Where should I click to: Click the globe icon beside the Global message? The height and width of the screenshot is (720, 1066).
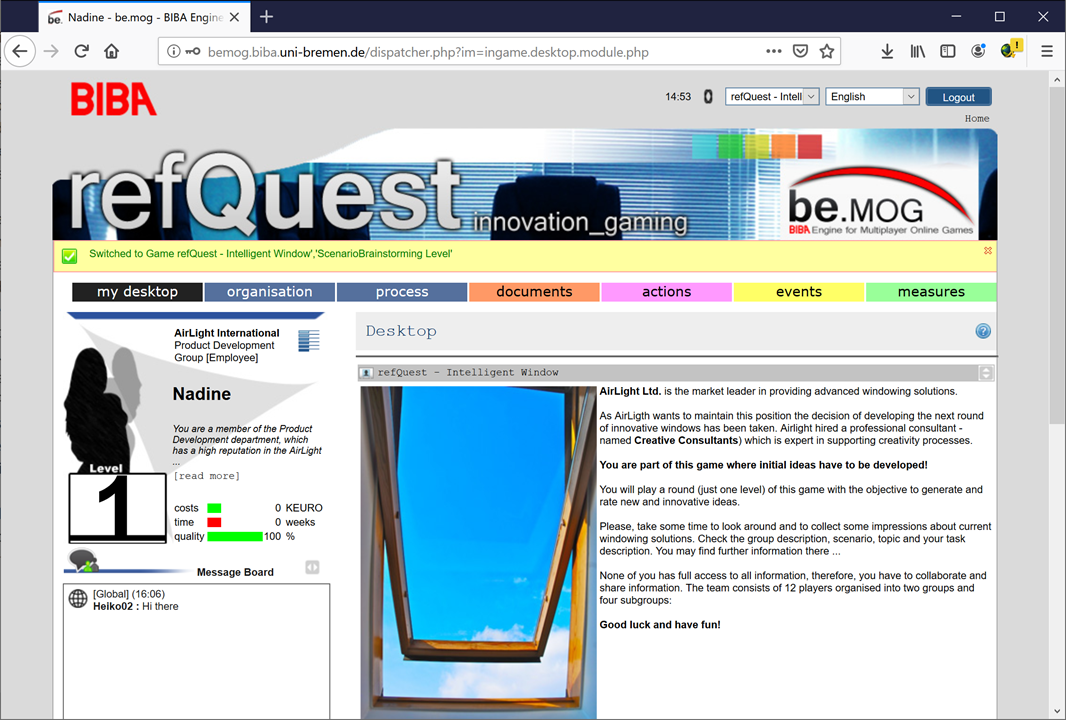pos(78,598)
